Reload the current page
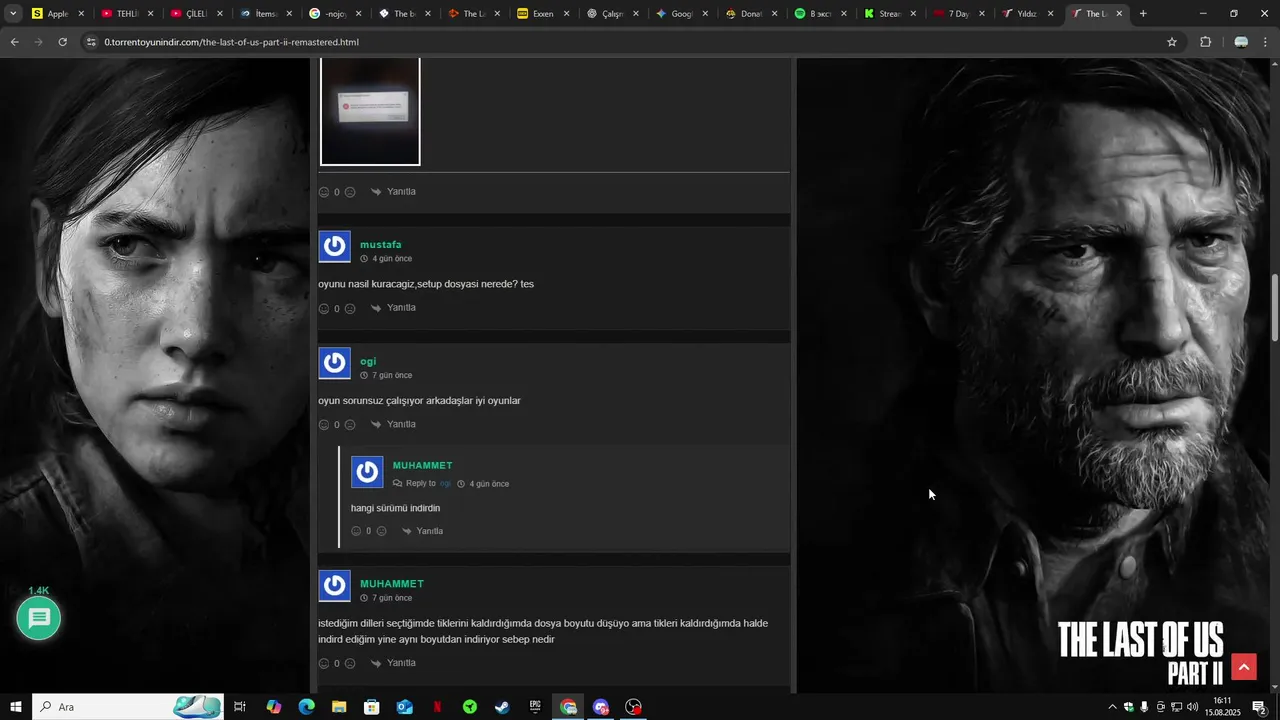 (x=62, y=42)
